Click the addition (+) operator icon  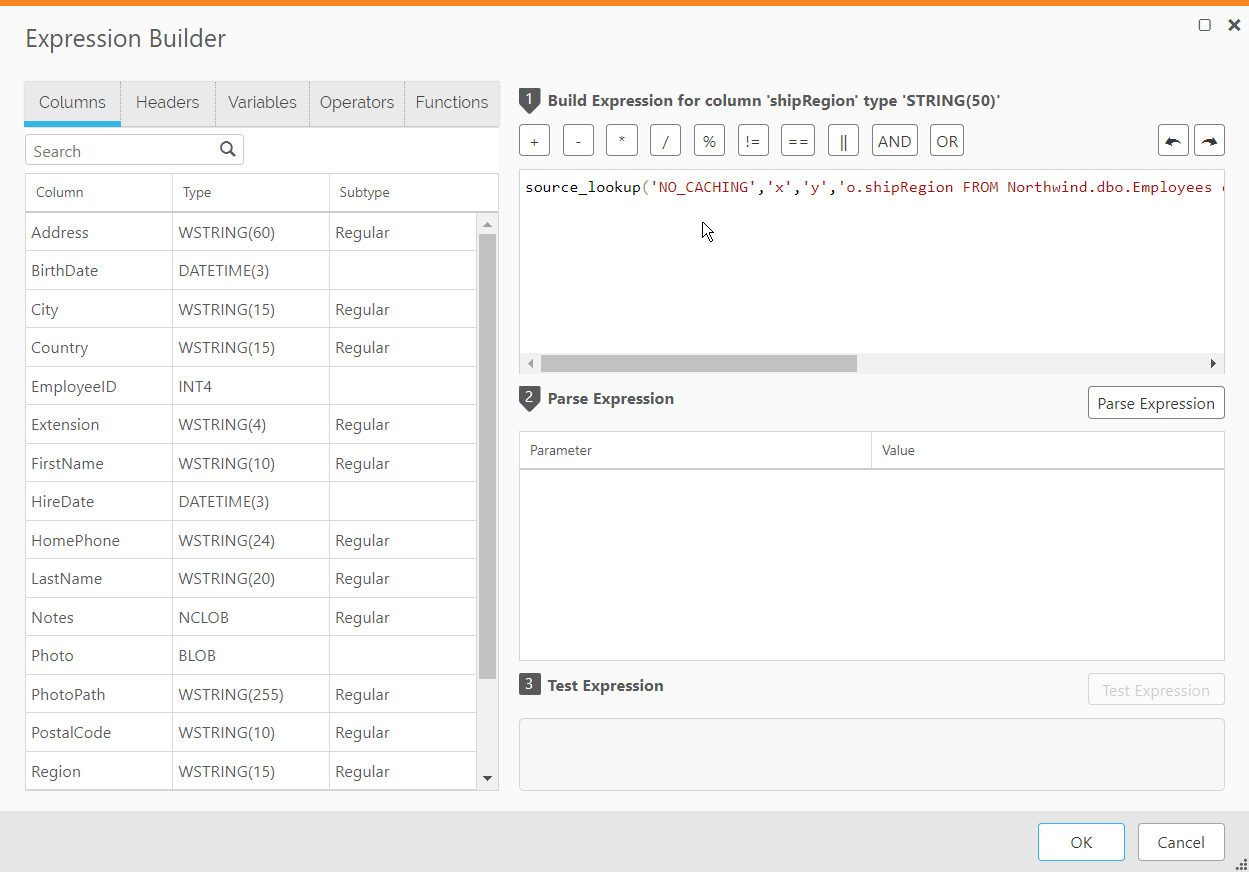(x=534, y=140)
